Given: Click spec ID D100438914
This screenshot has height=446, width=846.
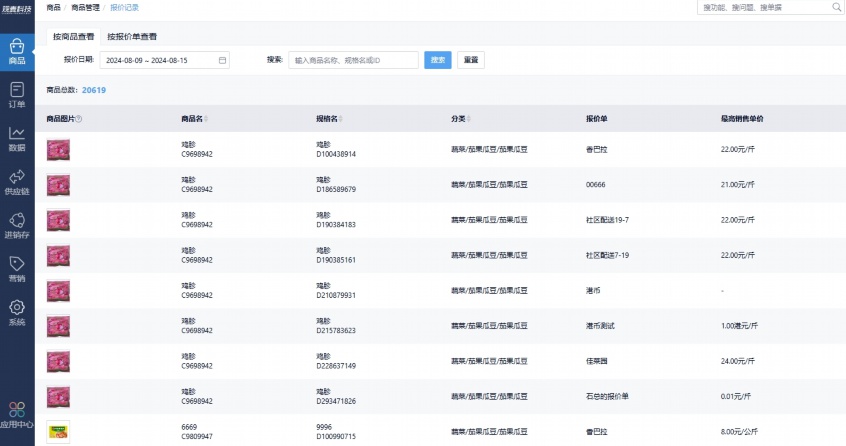Looking at the screenshot, I should (336, 154).
